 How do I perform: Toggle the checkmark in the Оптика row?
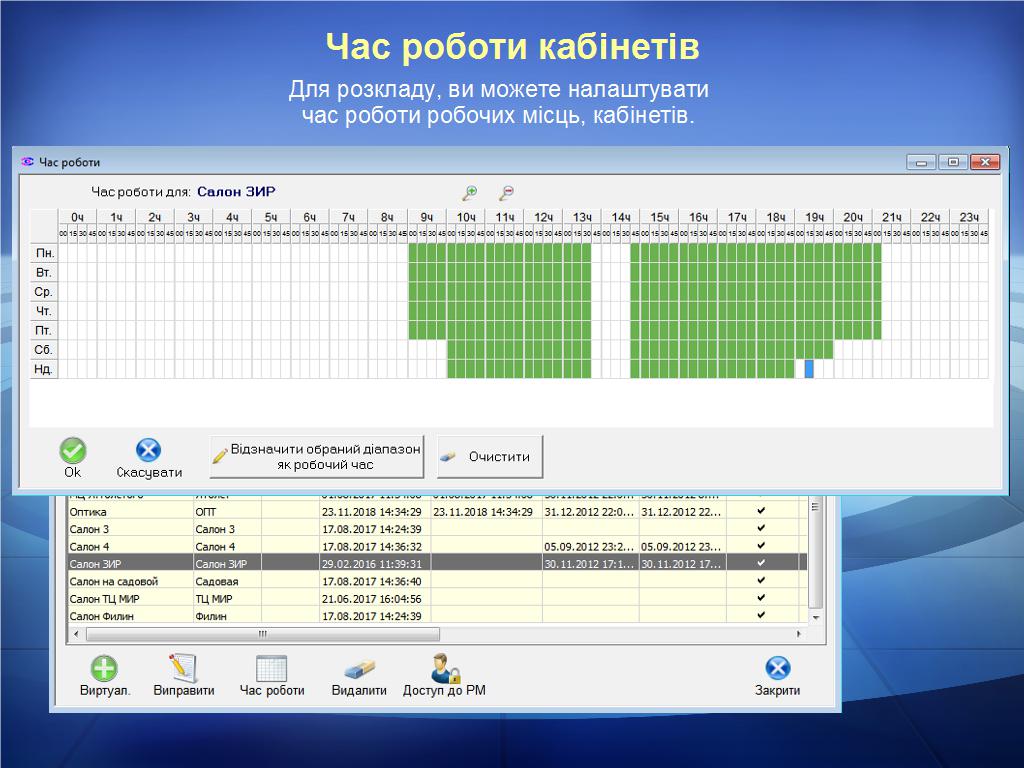point(761,511)
